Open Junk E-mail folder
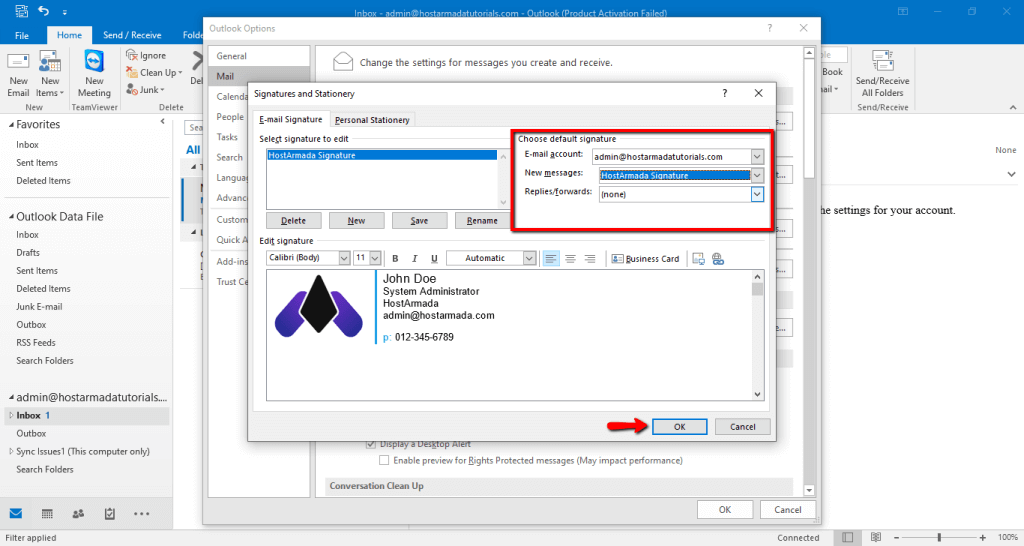Screen dimensions: 1024x546 coord(39,306)
